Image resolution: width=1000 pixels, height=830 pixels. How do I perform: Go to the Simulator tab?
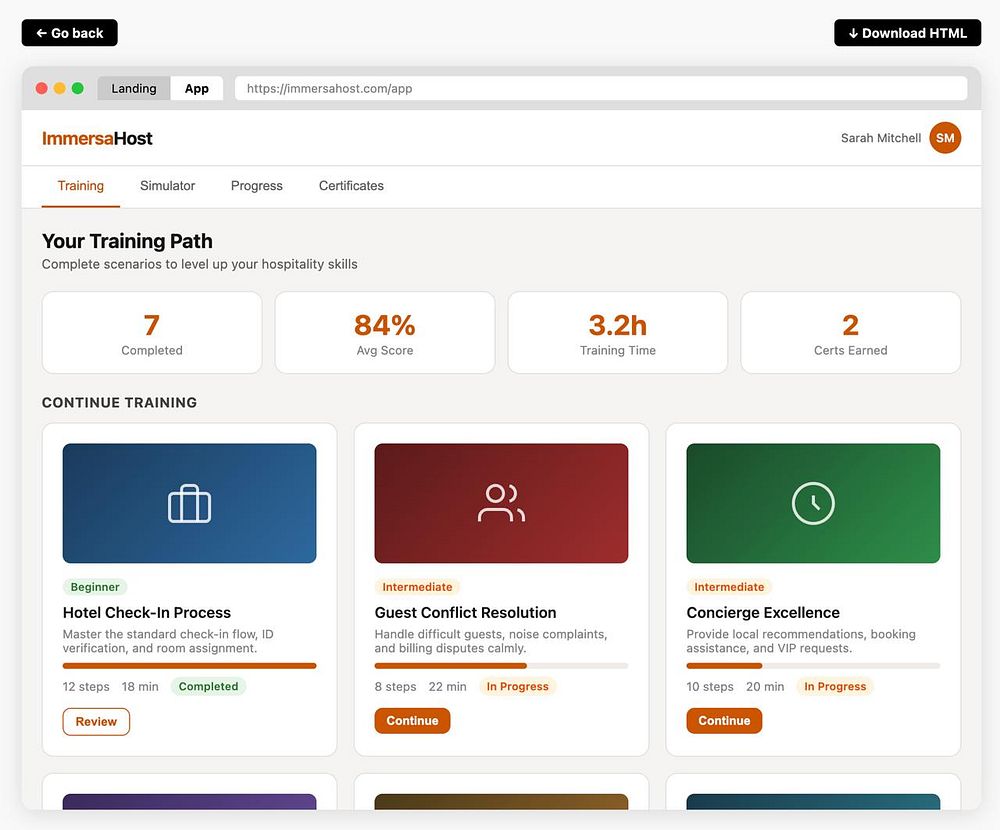click(x=168, y=186)
